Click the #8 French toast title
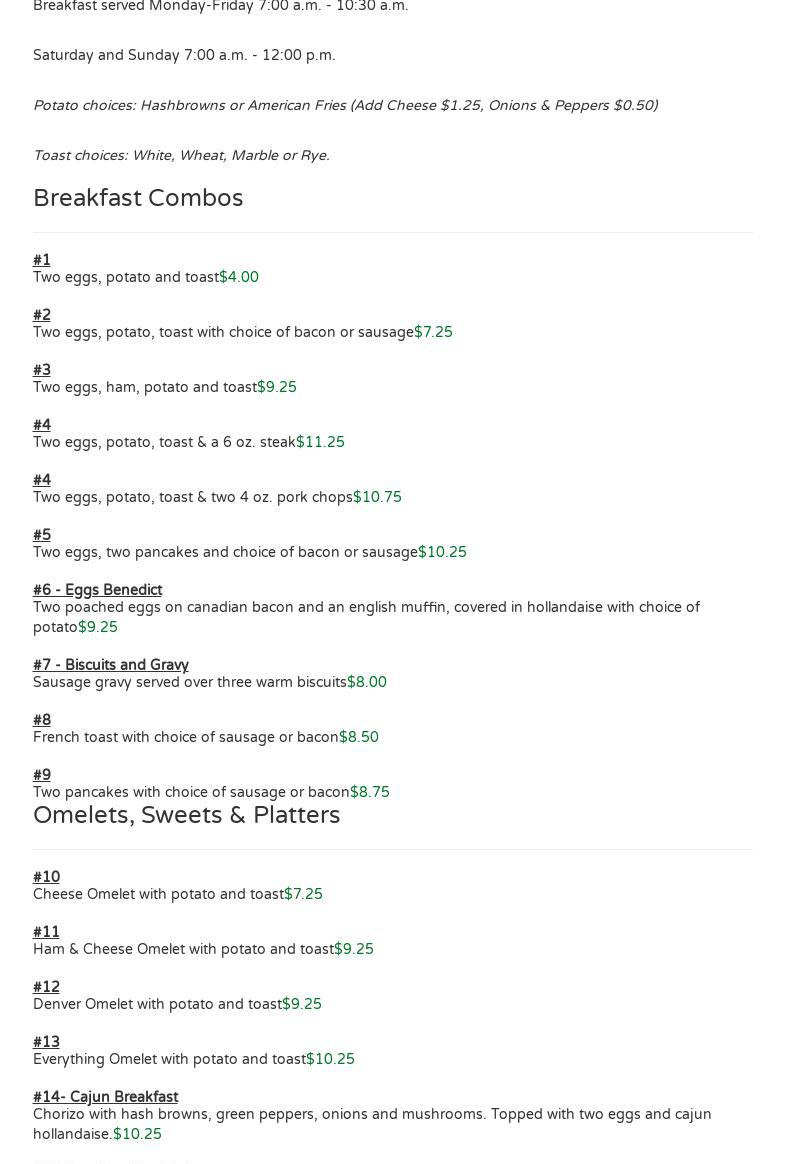This screenshot has width=785, height=1164. click(42, 720)
